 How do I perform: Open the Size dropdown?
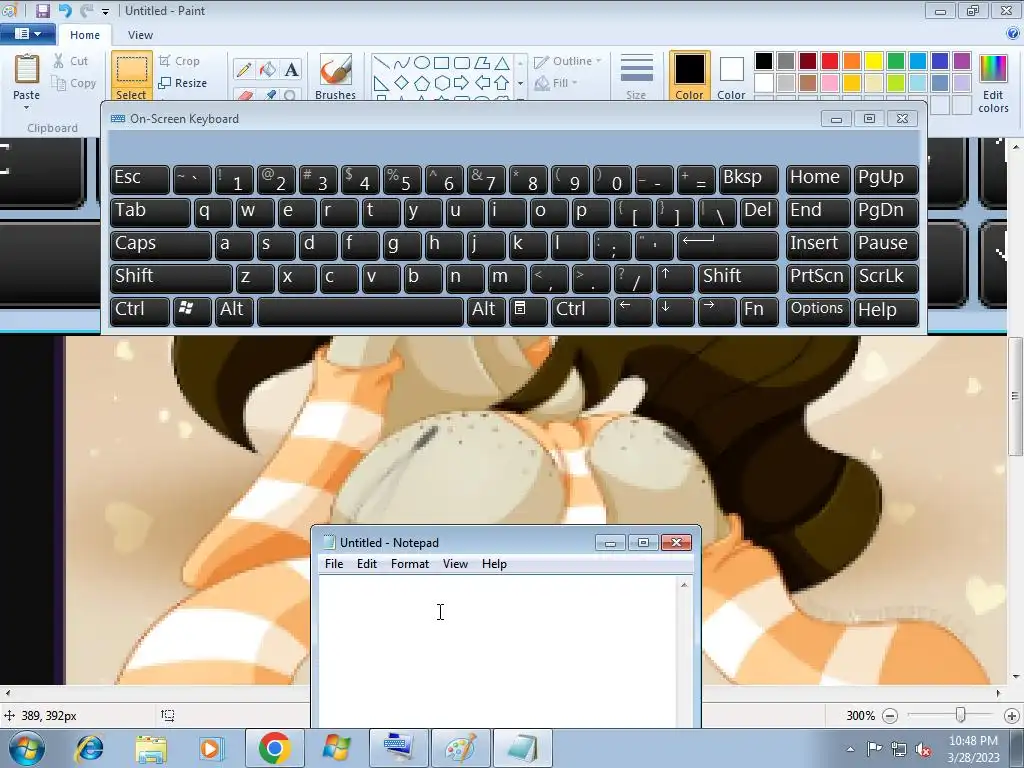click(x=636, y=76)
